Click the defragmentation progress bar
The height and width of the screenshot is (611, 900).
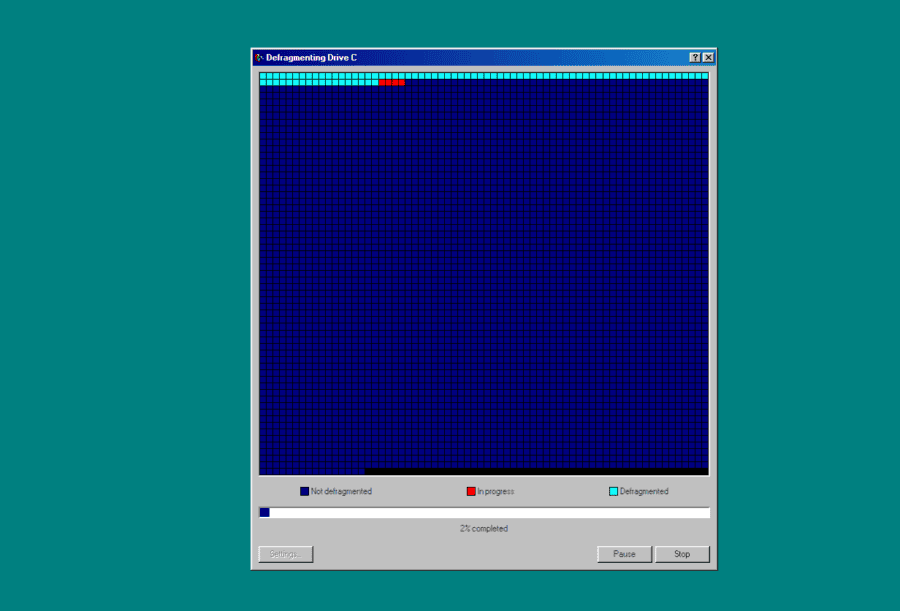pos(484,512)
